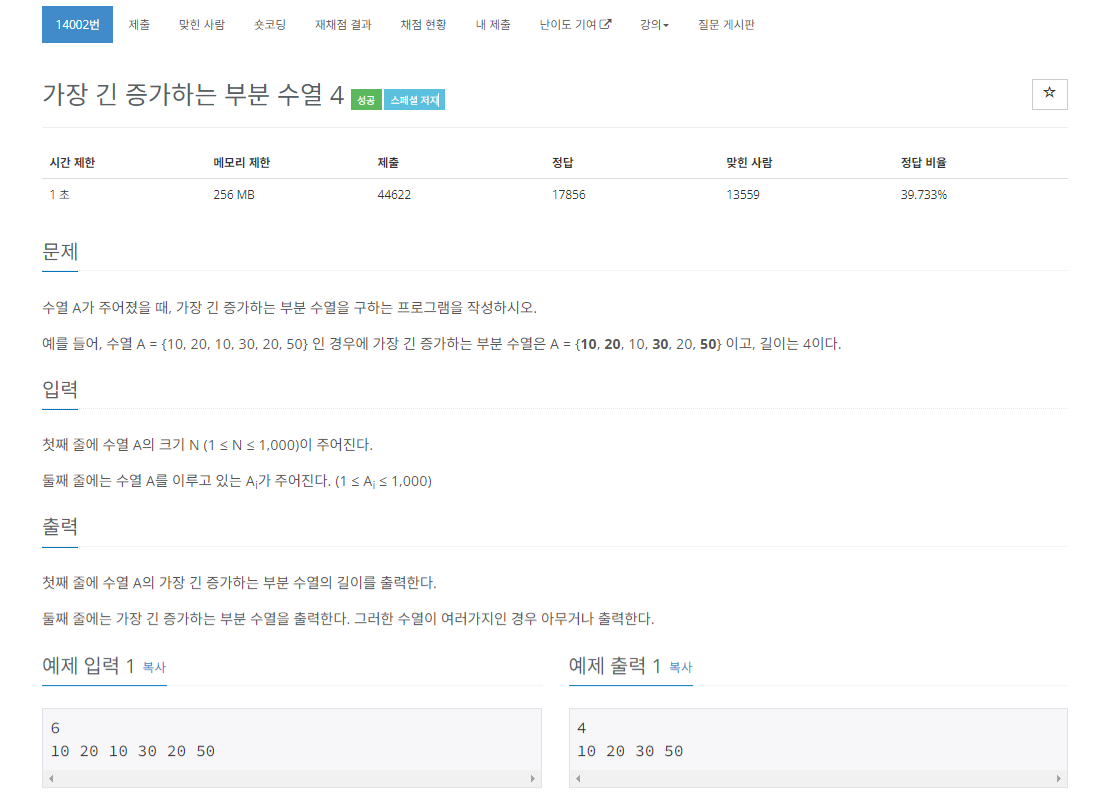This screenshot has height=807, width=1119.
Task: Click left arrow of sample output scrollbar
Action: 577,778
